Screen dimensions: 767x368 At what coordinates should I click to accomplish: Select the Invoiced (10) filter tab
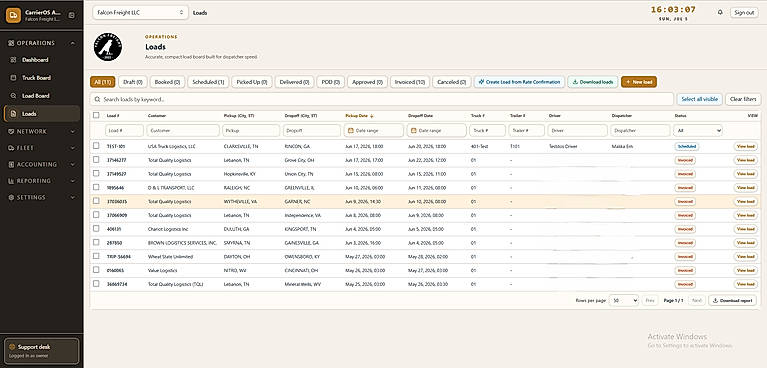coord(409,82)
